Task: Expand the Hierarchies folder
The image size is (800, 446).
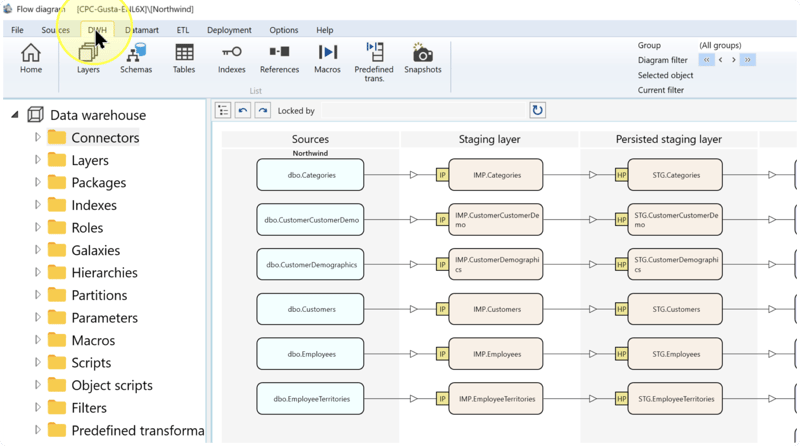Action: click(37, 272)
